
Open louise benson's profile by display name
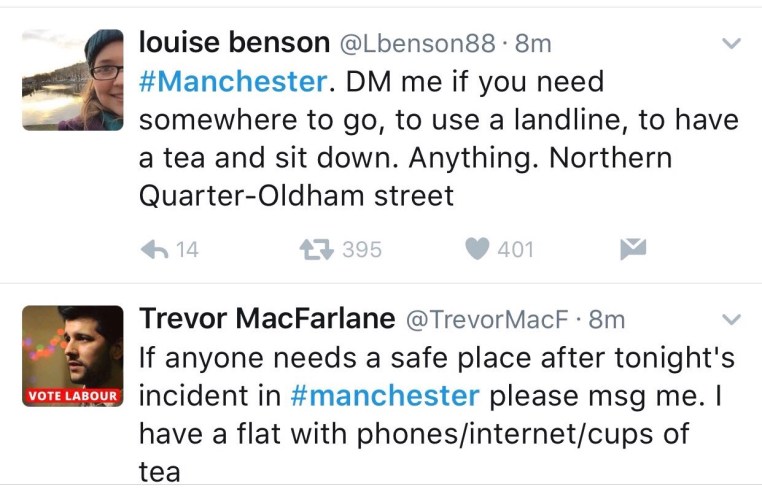click(234, 43)
